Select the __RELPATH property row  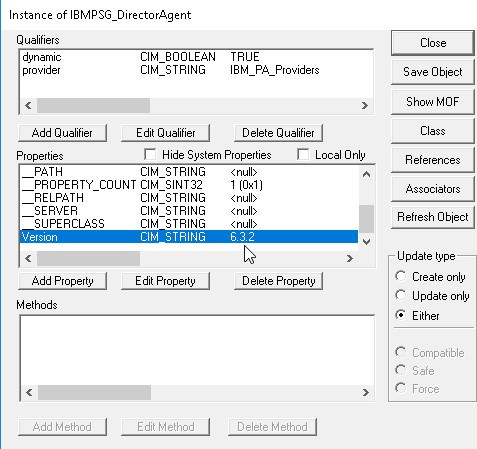189,198
